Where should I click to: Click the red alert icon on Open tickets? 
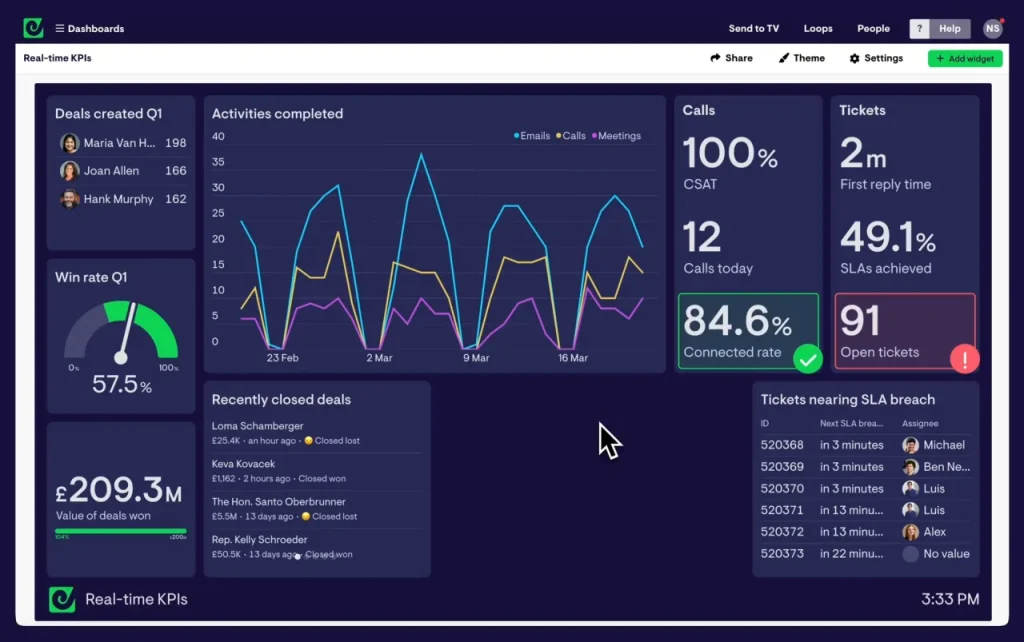(x=964, y=358)
